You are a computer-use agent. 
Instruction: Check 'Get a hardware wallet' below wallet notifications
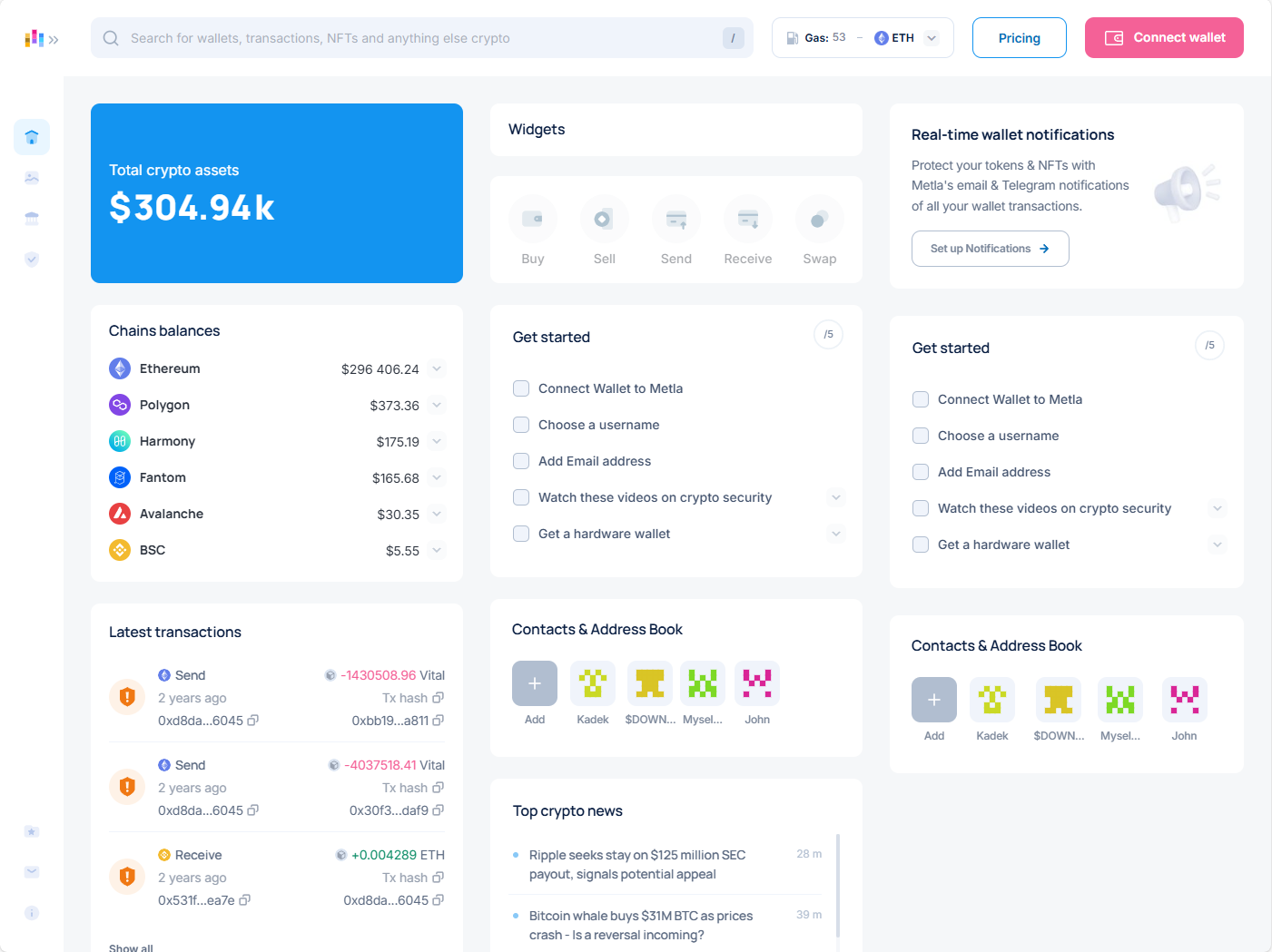pyautogui.click(x=921, y=545)
